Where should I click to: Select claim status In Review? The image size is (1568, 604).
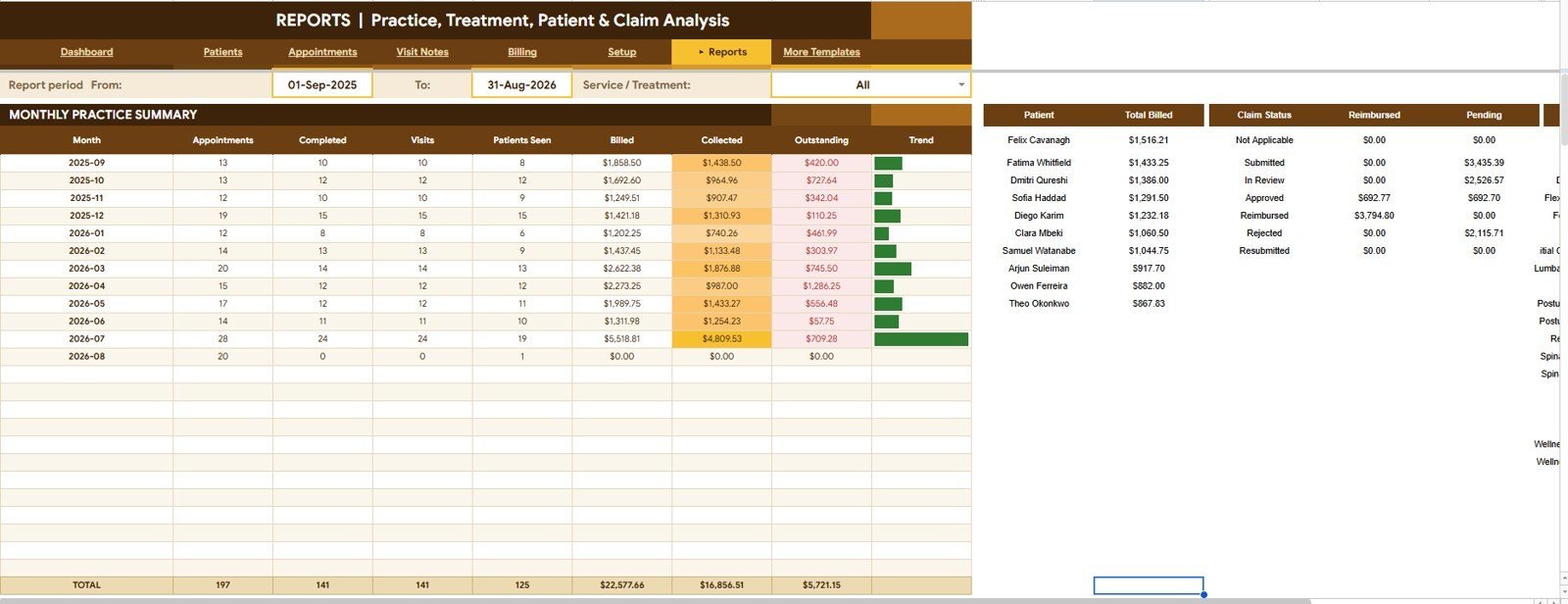coord(1264,180)
